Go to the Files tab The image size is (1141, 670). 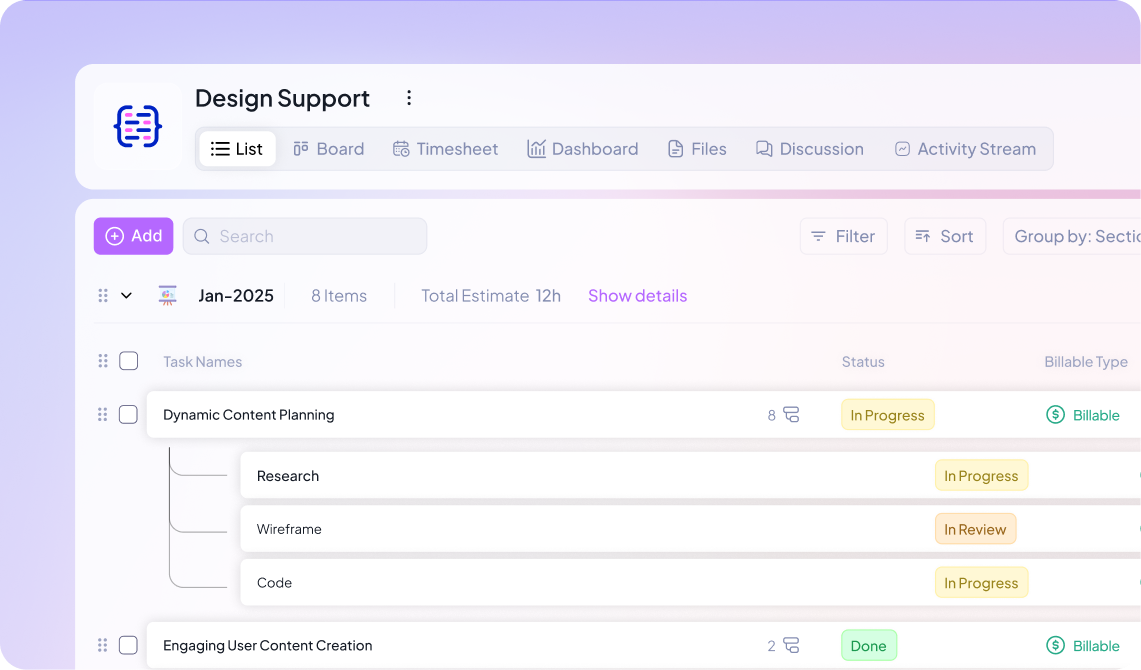(x=697, y=149)
